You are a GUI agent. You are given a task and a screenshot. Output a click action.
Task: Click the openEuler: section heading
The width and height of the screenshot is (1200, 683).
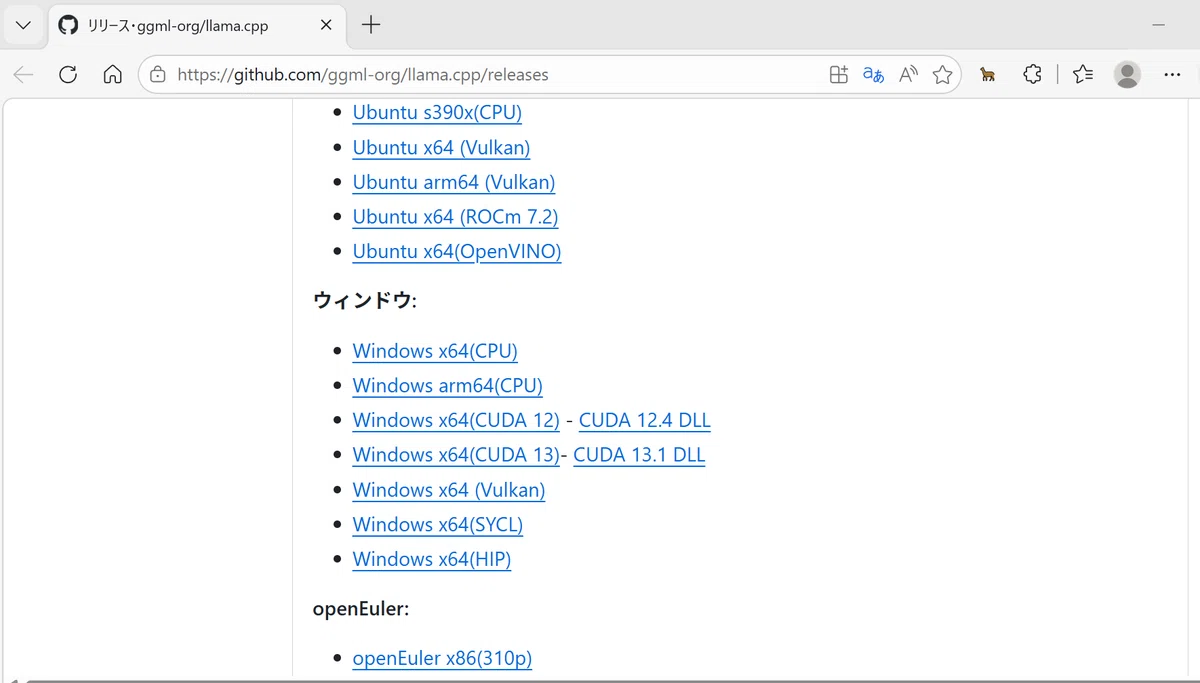coord(361,608)
